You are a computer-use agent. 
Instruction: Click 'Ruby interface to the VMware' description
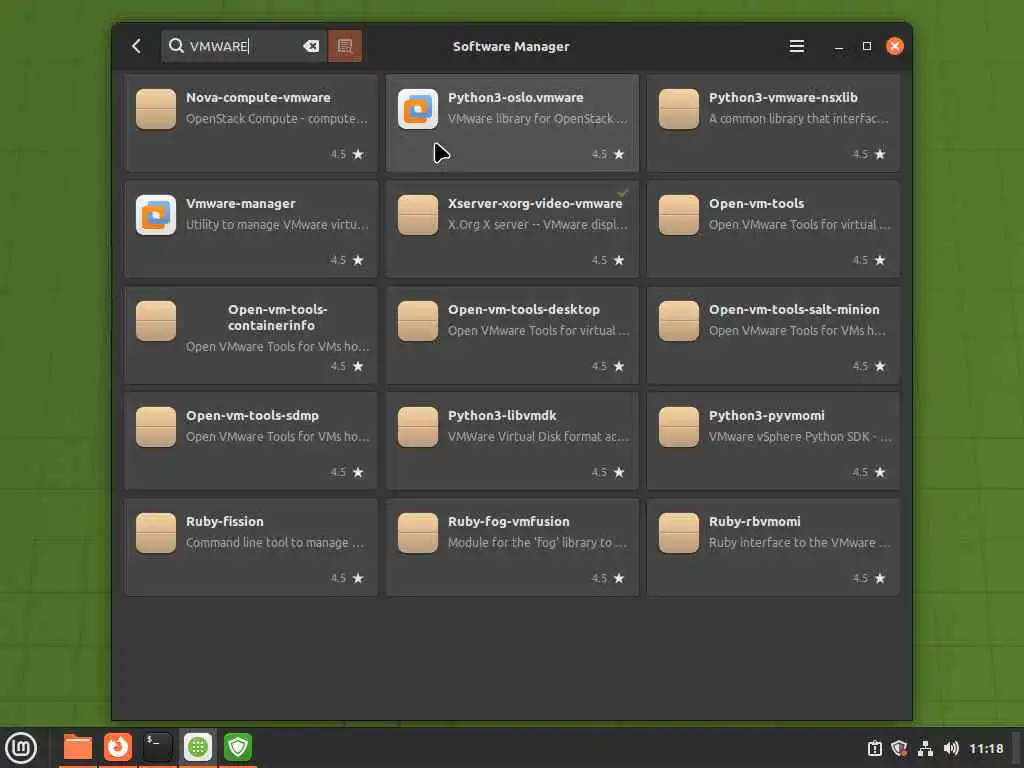click(799, 543)
